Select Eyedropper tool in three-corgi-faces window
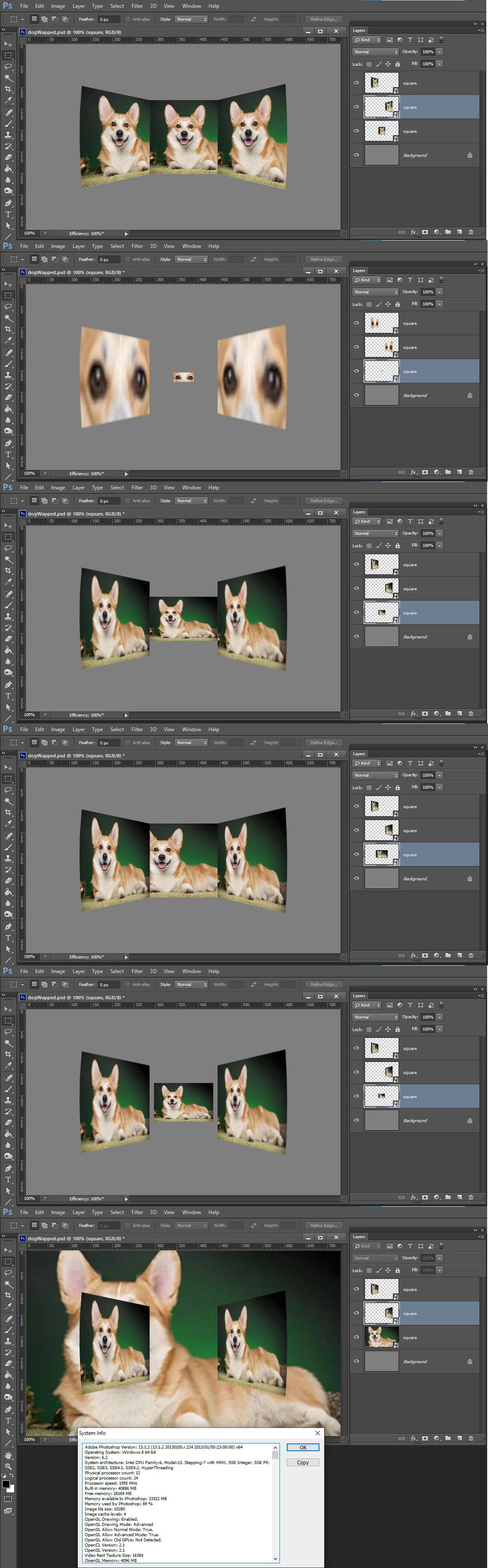The width and height of the screenshot is (488, 1568). (x=8, y=101)
